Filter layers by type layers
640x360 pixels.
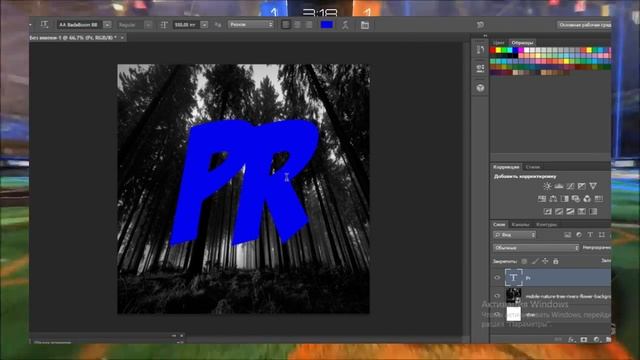(x=590, y=235)
